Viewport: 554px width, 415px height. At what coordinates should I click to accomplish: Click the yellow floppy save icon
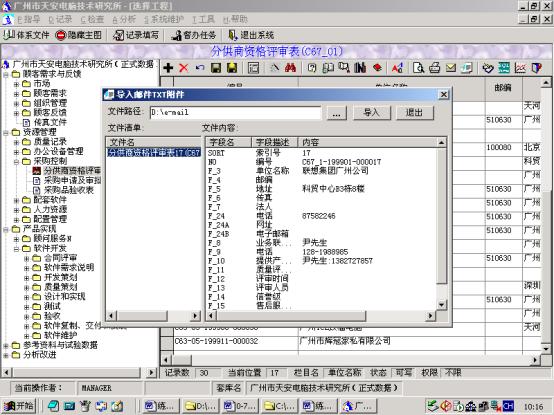point(232,68)
